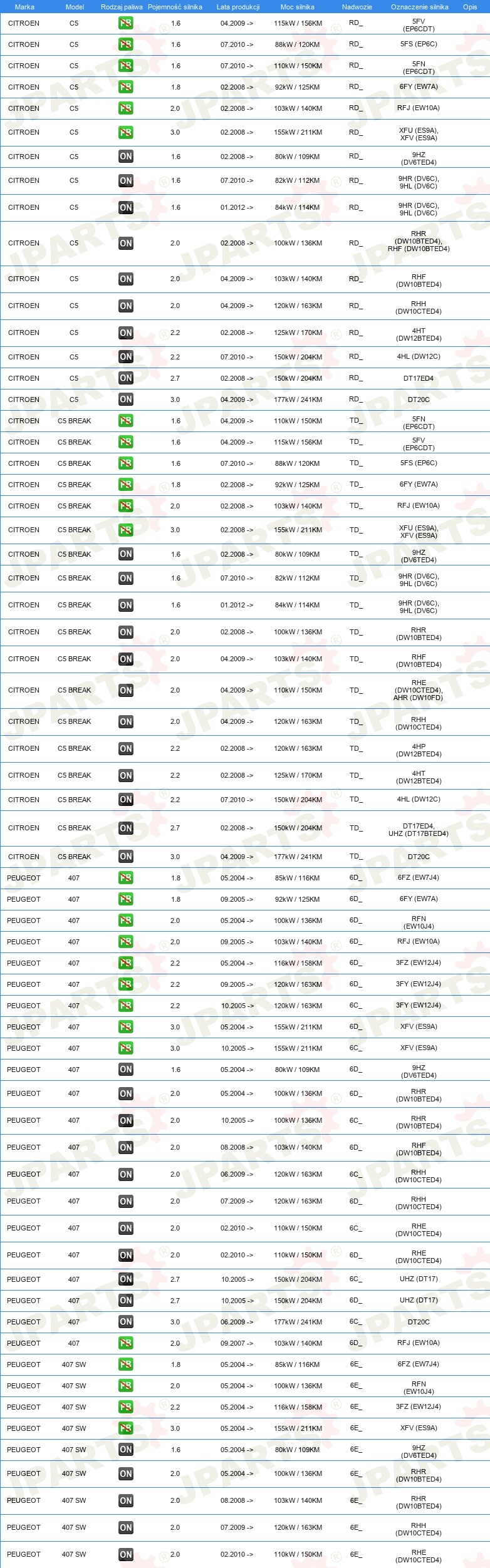Select 06.2009 date in 407 120kW/163KM row

tap(237, 1175)
